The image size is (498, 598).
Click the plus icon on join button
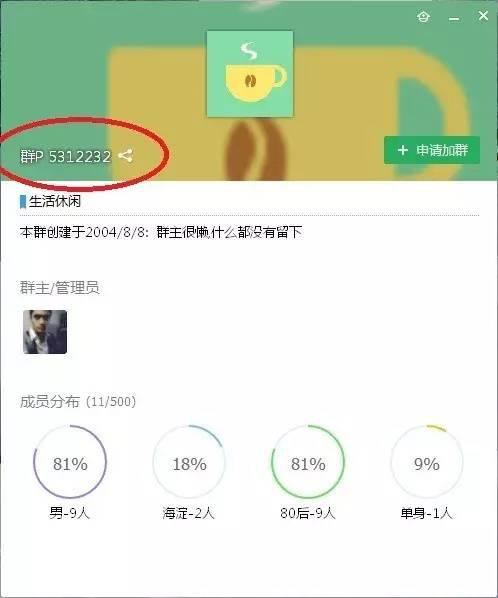403,150
